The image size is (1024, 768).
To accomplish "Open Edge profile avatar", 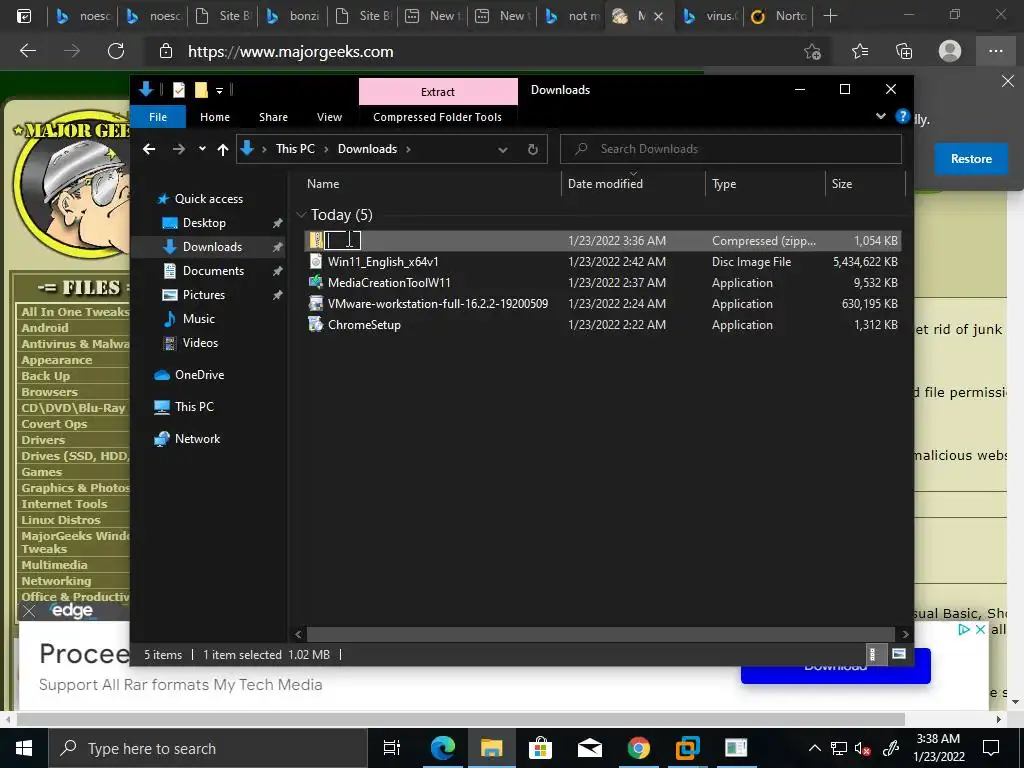I will coord(950,51).
